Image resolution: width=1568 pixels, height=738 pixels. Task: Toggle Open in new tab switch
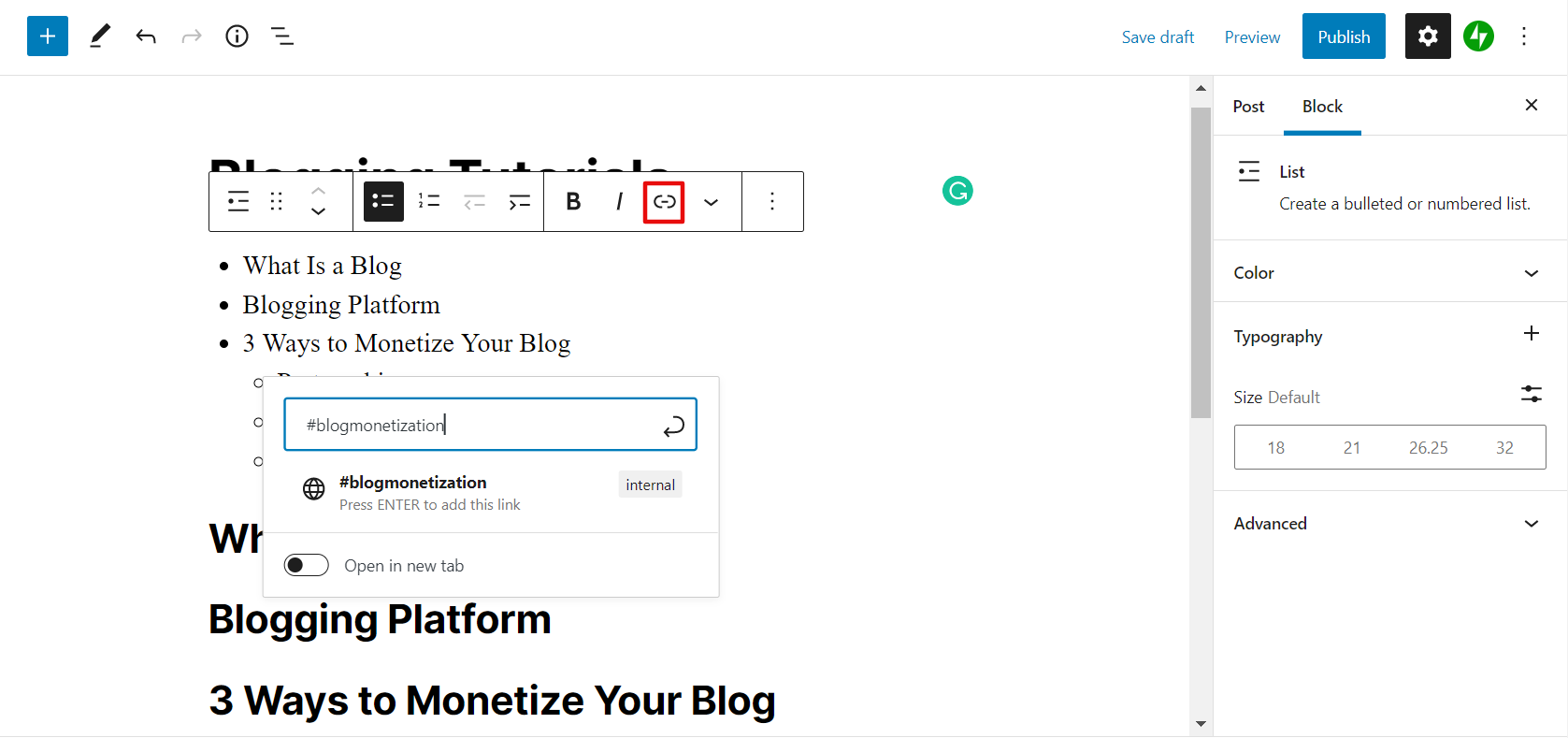pyautogui.click(x=307, y=565)
